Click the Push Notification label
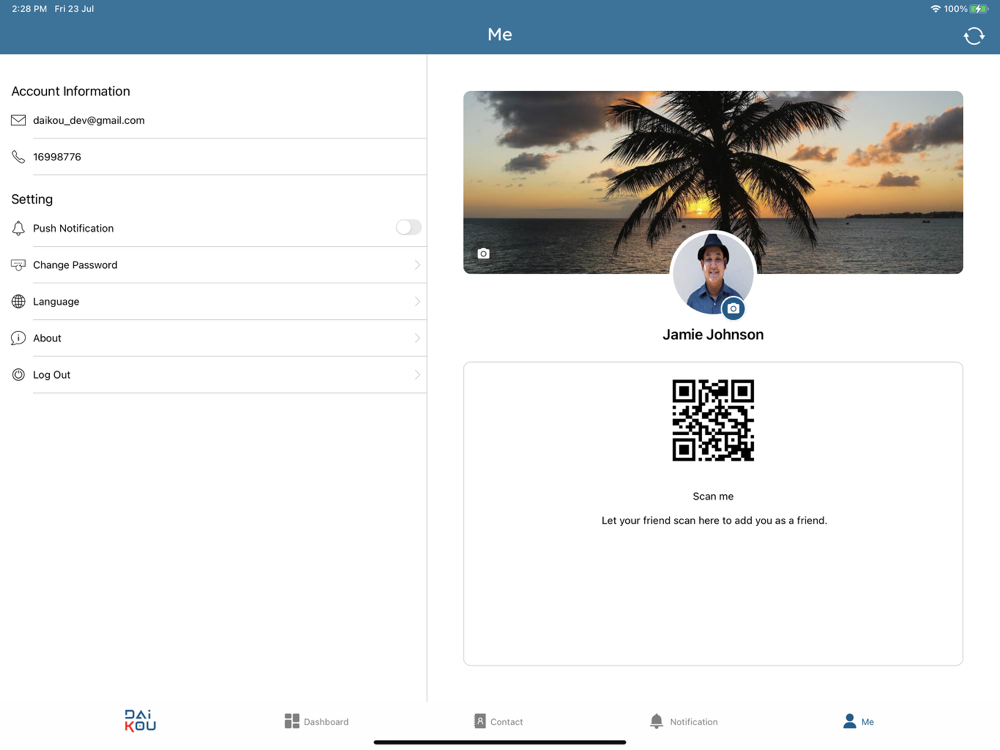Screen dimensions: 1000x750 pos(73,228)
